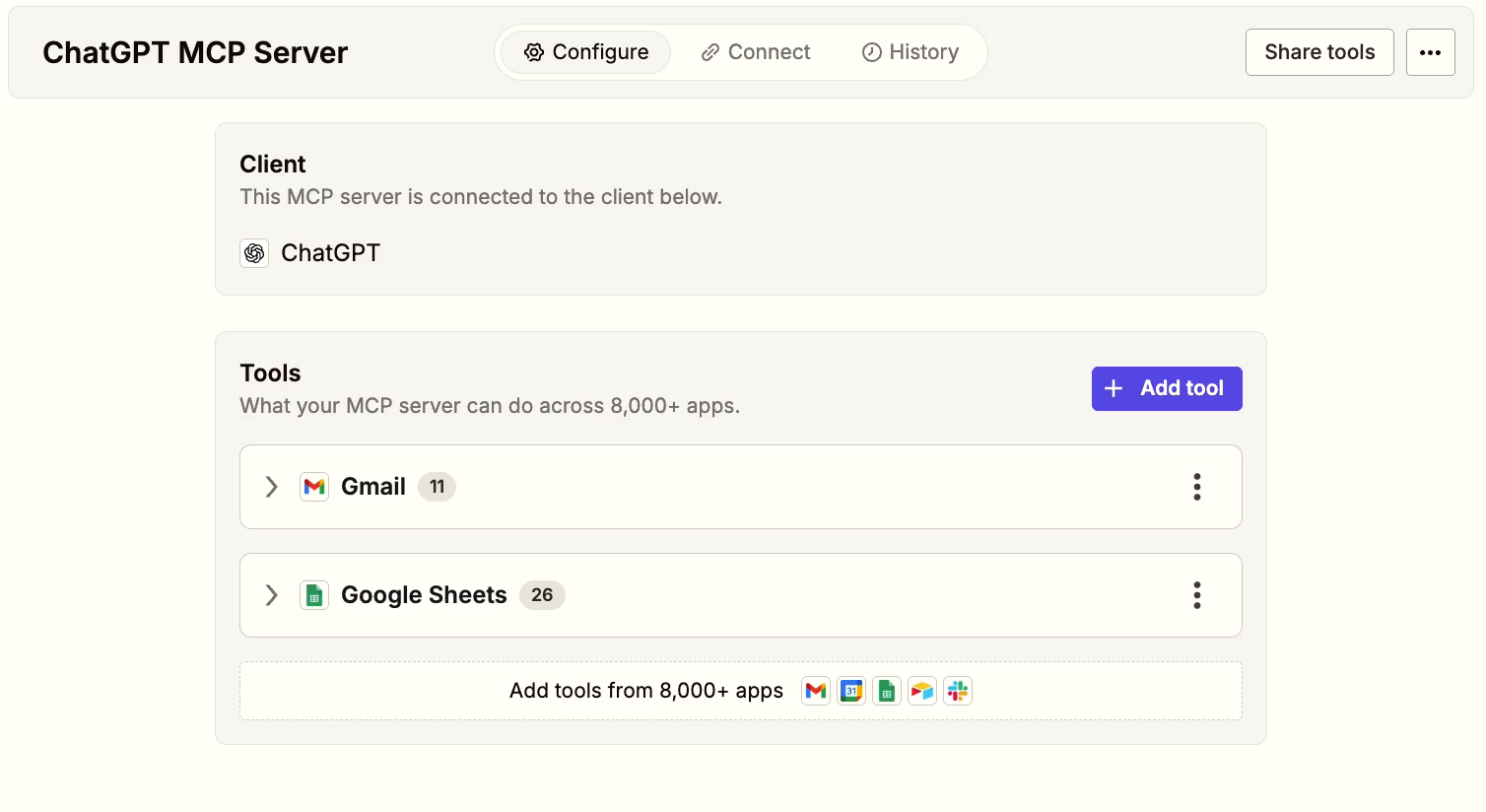This screenshot has height=812, width=1486.
Task: Click Airtable icon in add-tools strip
Action: pos(922,691)
